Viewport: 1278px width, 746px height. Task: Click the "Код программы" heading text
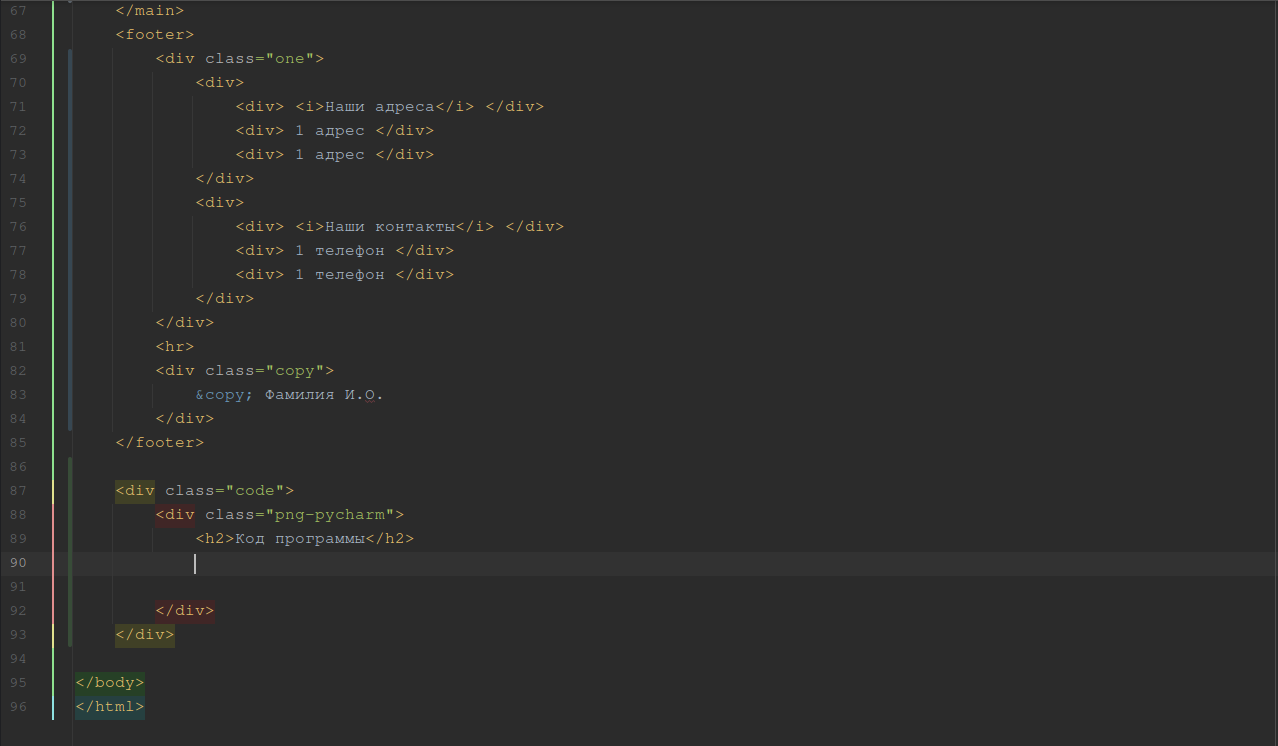[294, 539]
